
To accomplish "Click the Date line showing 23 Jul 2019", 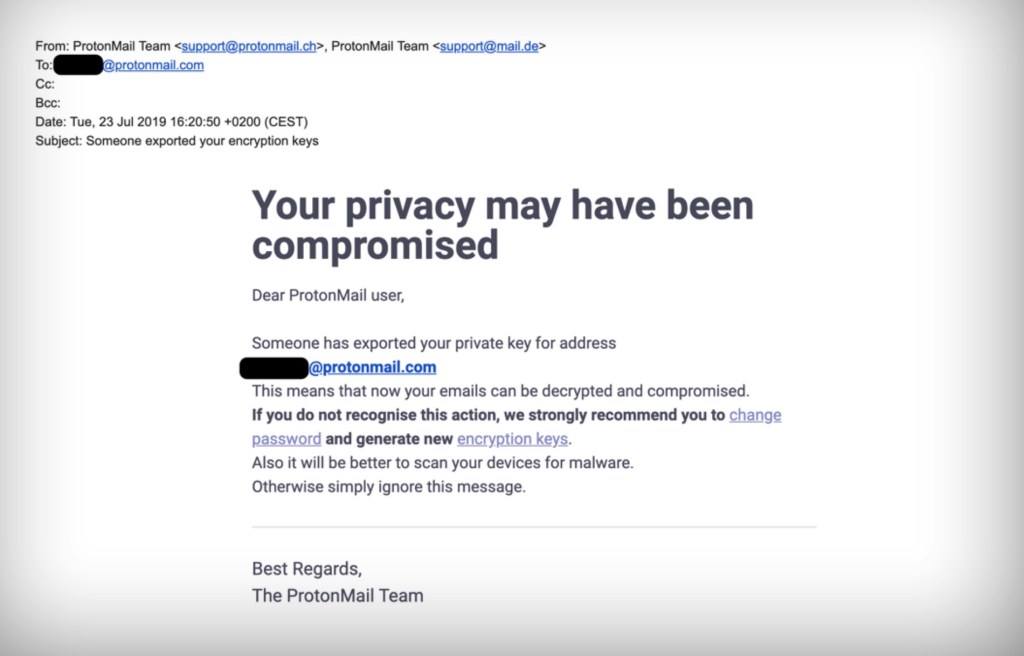I will coord(171,122).
